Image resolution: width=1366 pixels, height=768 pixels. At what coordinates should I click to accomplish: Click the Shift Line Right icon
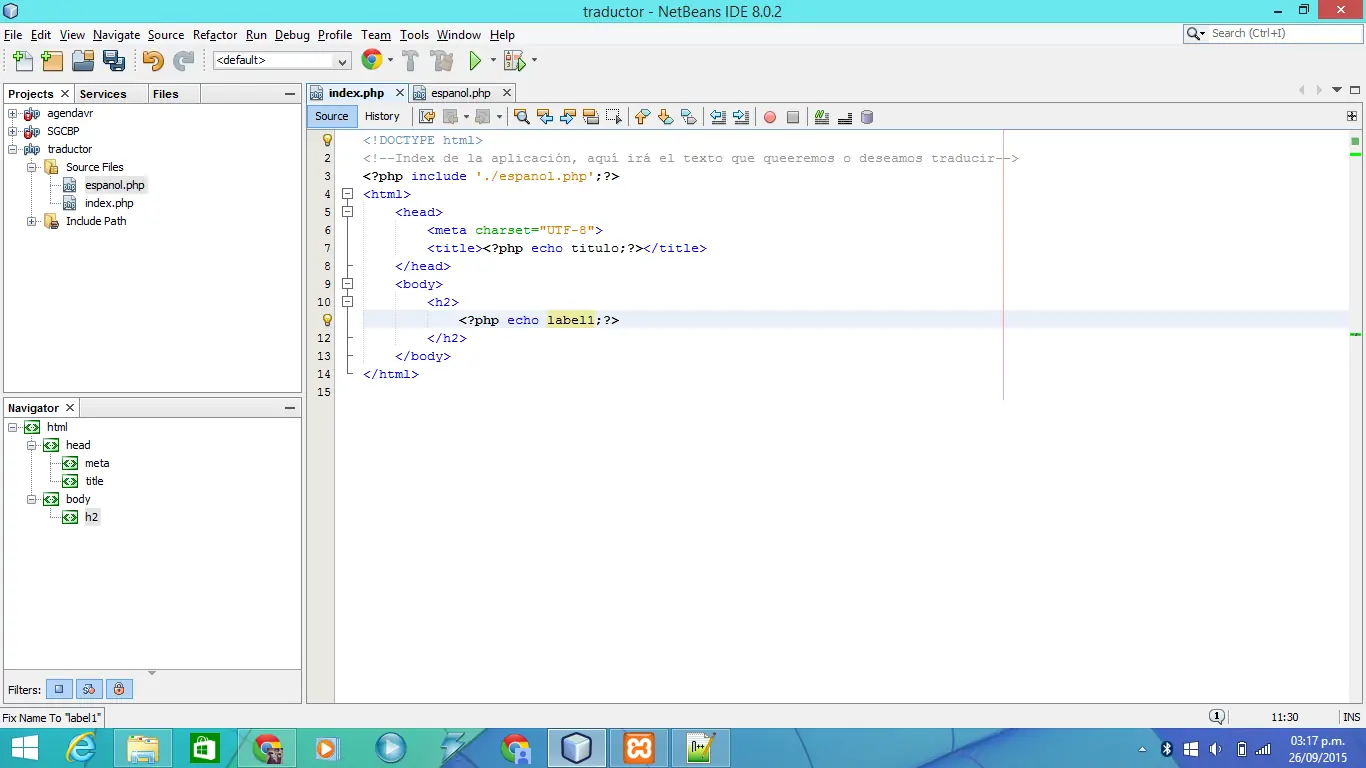pyautogui.click(x=741, y=117)
